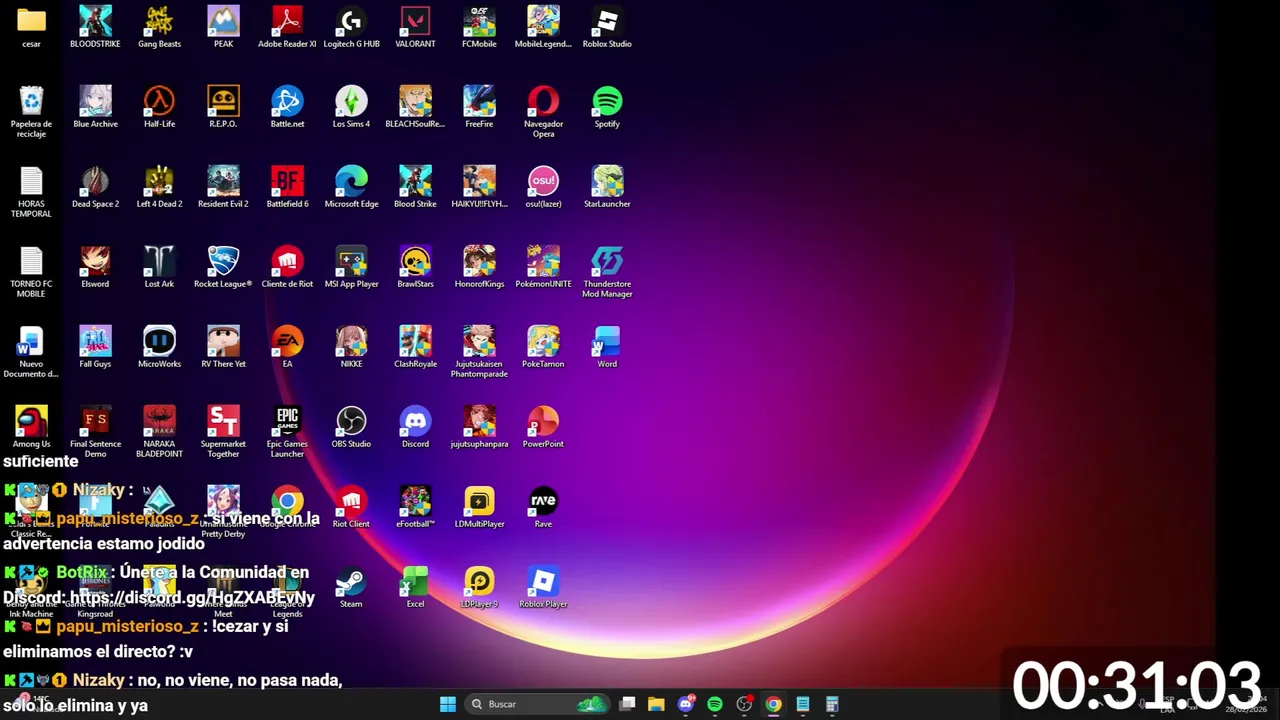Open the Word desktop shortcut

tap(607, 347)
